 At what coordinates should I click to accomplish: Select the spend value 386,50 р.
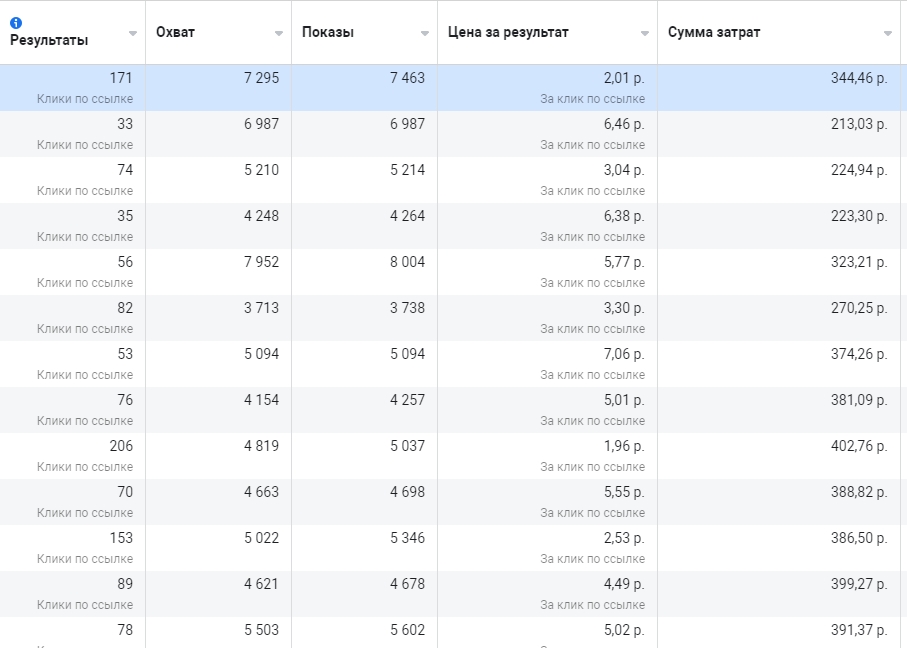(859, 538)
